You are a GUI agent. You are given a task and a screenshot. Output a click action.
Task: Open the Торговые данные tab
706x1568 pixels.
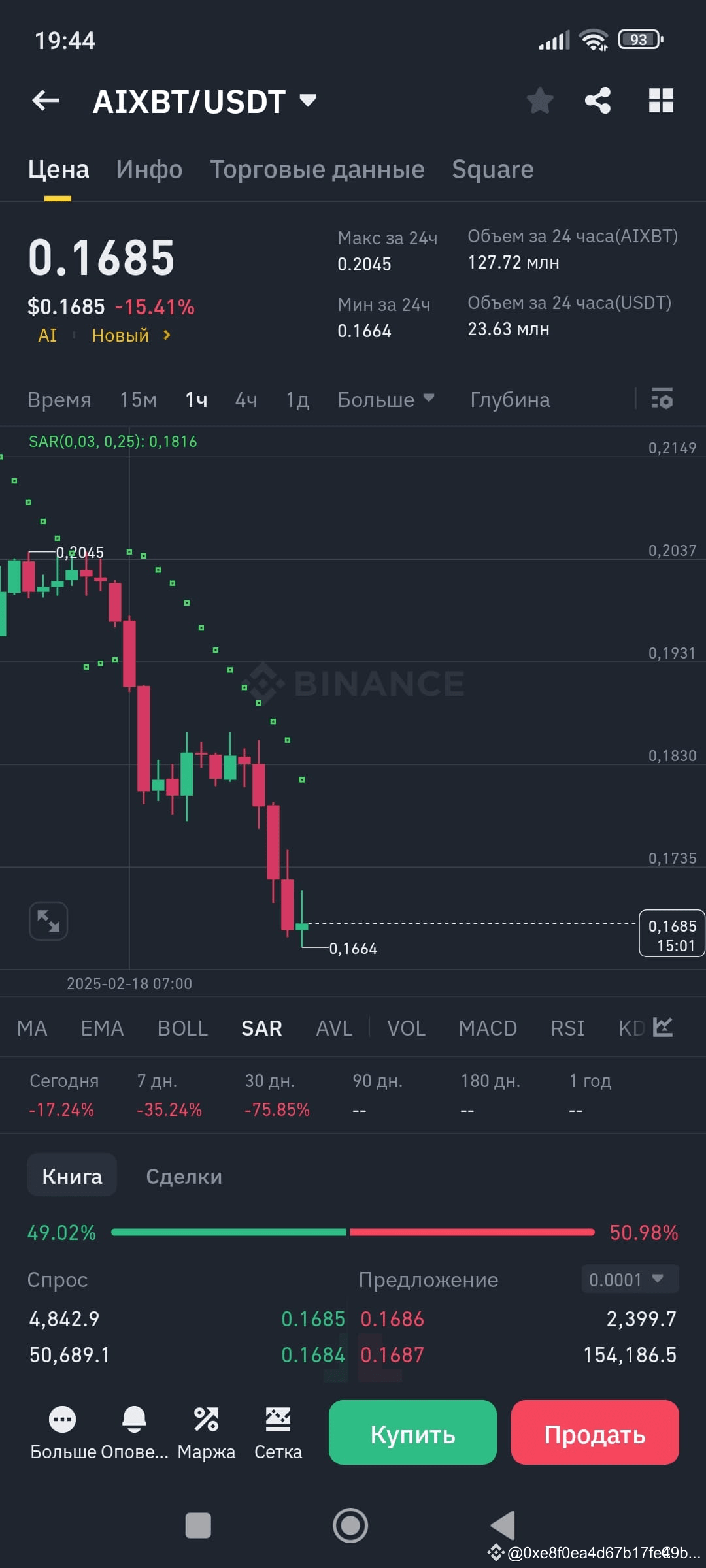click(x=318, y=169)
